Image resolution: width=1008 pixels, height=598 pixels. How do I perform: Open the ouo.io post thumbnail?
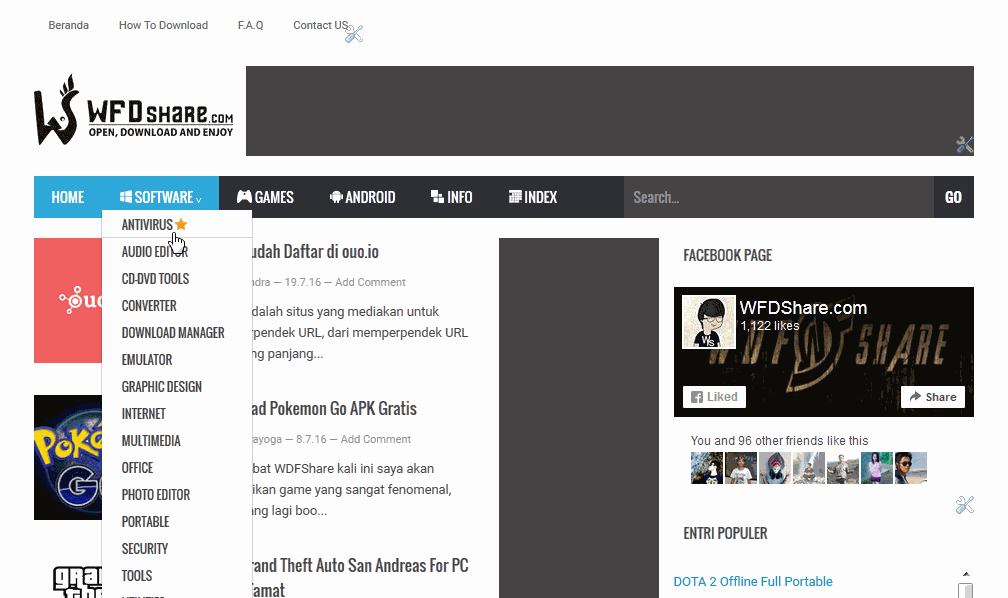(x=68, y=300)
